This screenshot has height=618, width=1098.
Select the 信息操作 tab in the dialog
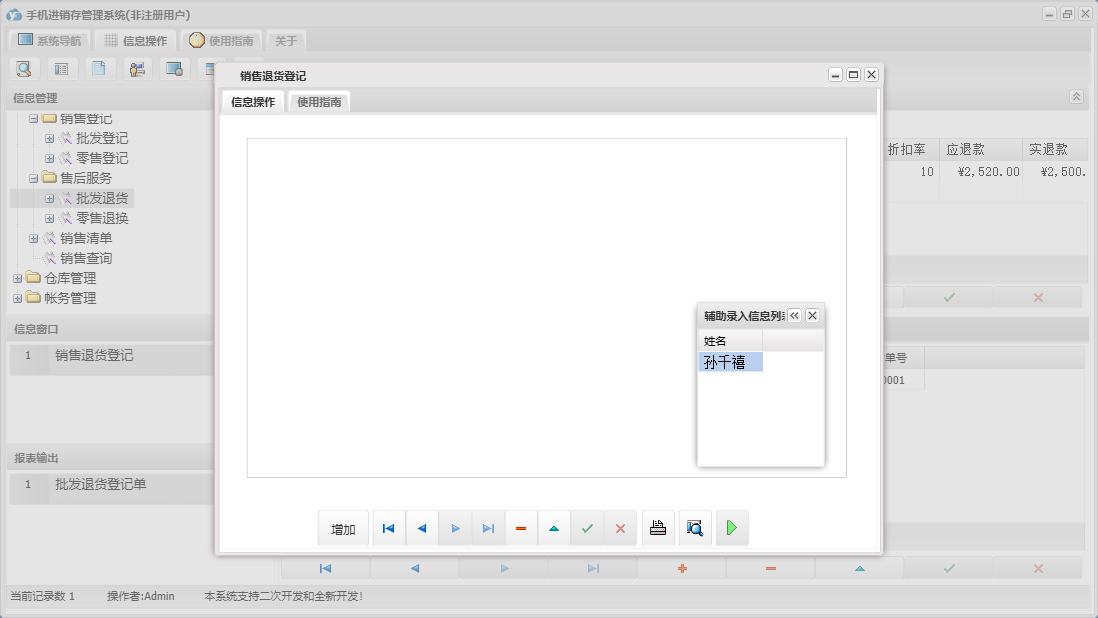(253, 102)
